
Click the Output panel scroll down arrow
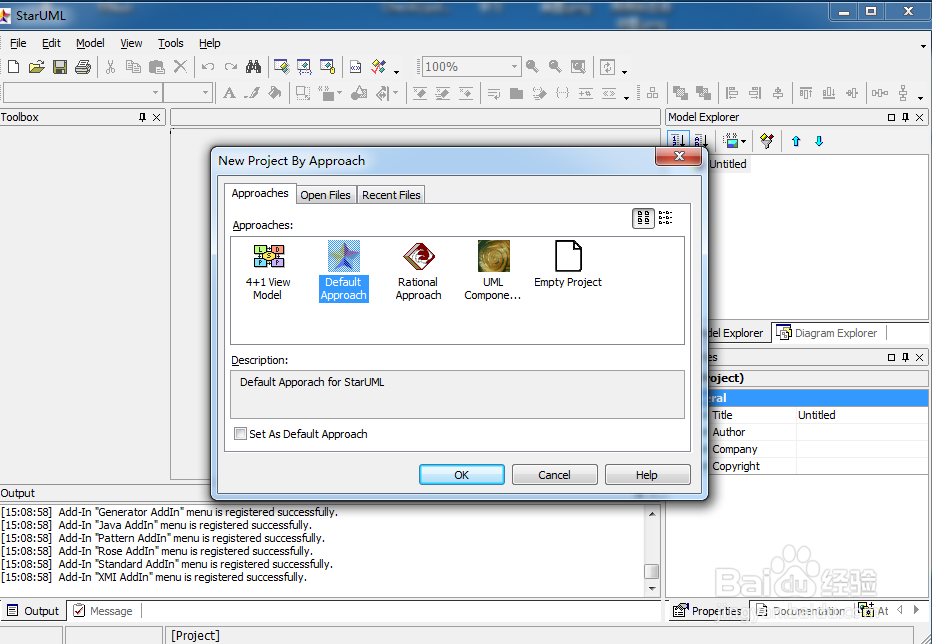[652, 588]
